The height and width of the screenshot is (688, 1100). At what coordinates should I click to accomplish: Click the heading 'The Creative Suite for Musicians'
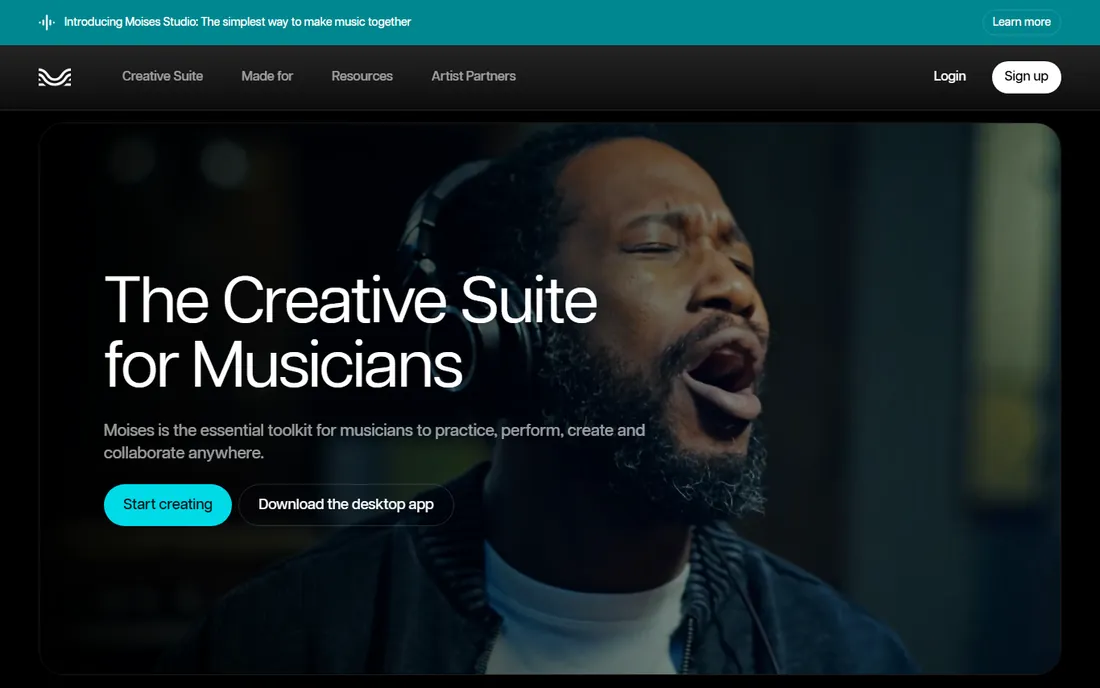[x=351, y=332]
